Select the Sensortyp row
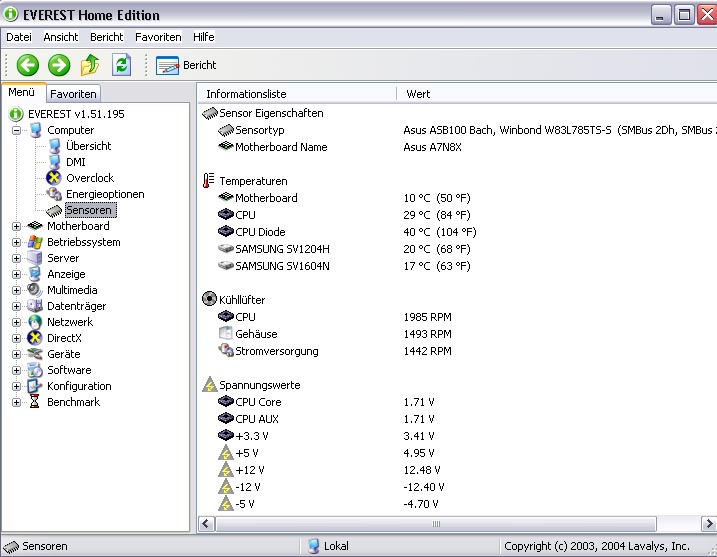Image resolution: width=717 pixels, height=557 pixels. point(457,130)
